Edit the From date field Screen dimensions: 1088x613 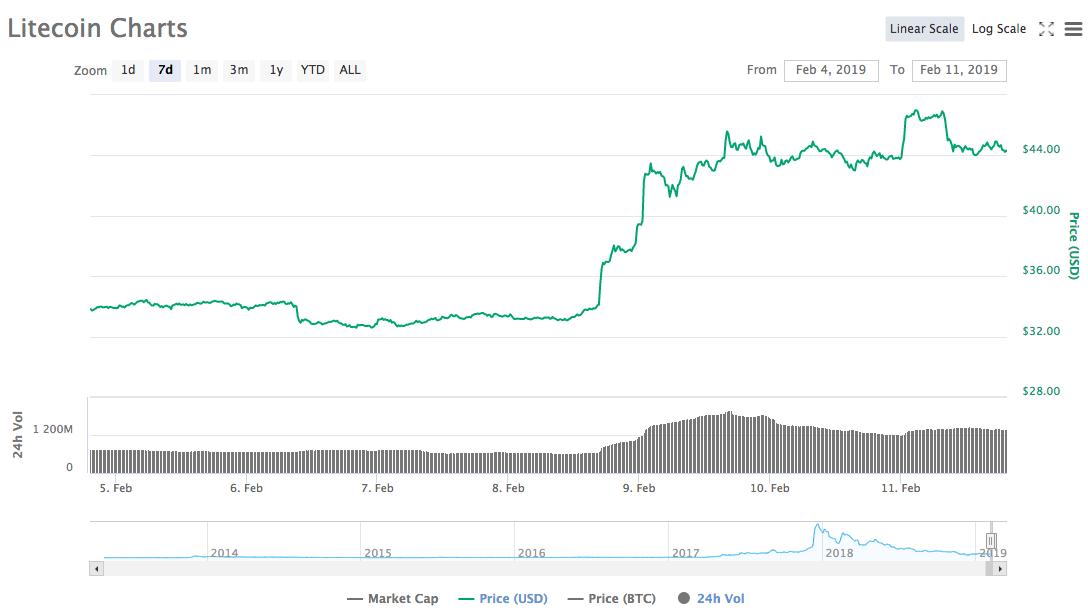[x=831, y=70]
